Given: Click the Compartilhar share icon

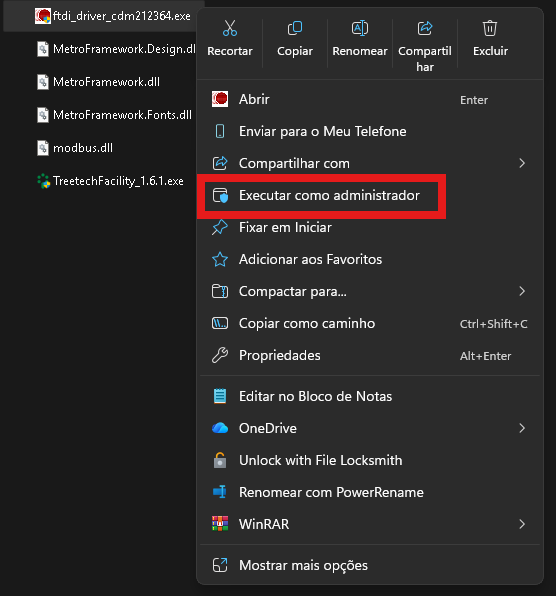Looking at the screenshot, I should point(425,28).
